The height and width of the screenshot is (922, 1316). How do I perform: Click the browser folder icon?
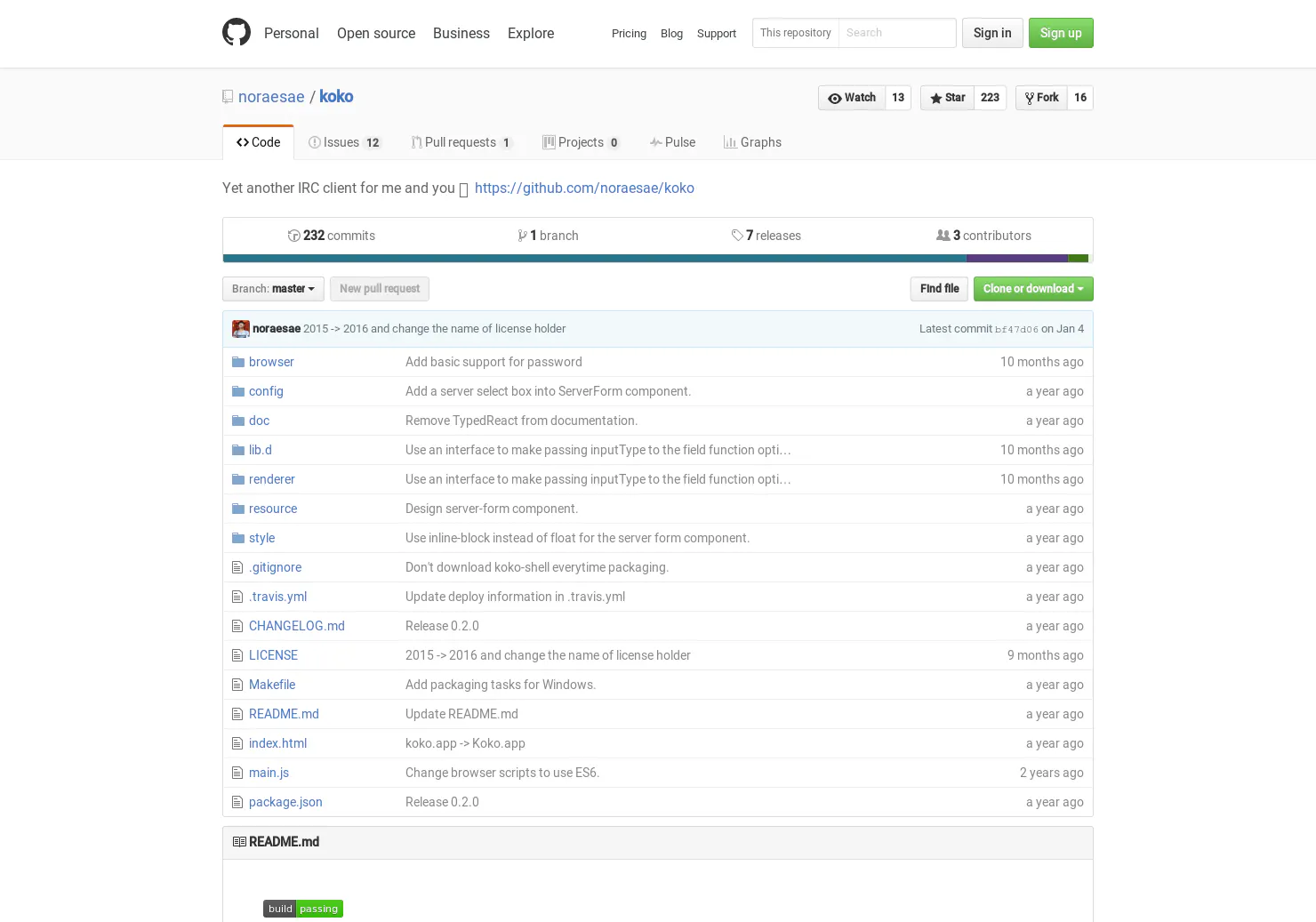coord(237,362)
